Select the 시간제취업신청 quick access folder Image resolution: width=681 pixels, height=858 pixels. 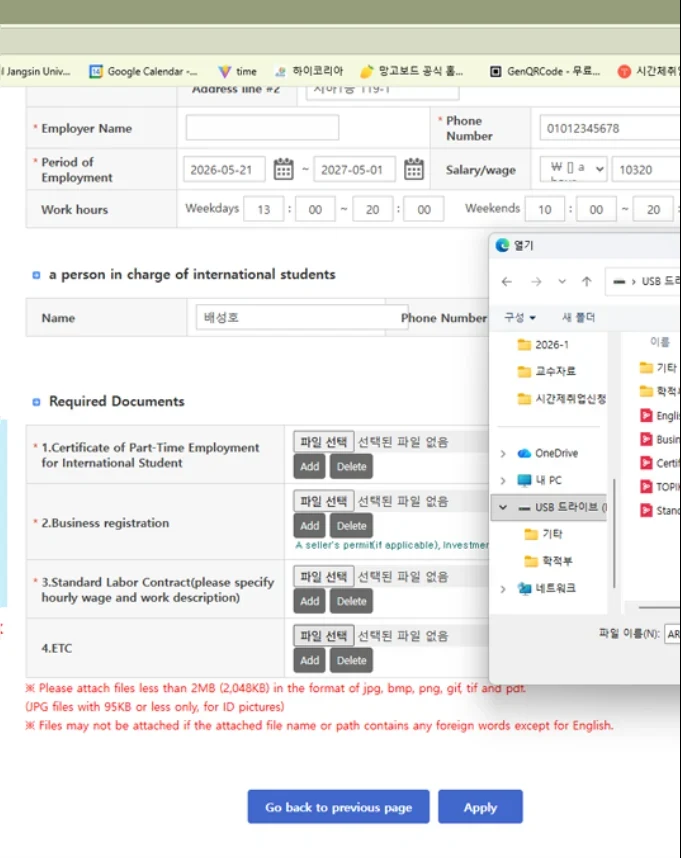562,398
